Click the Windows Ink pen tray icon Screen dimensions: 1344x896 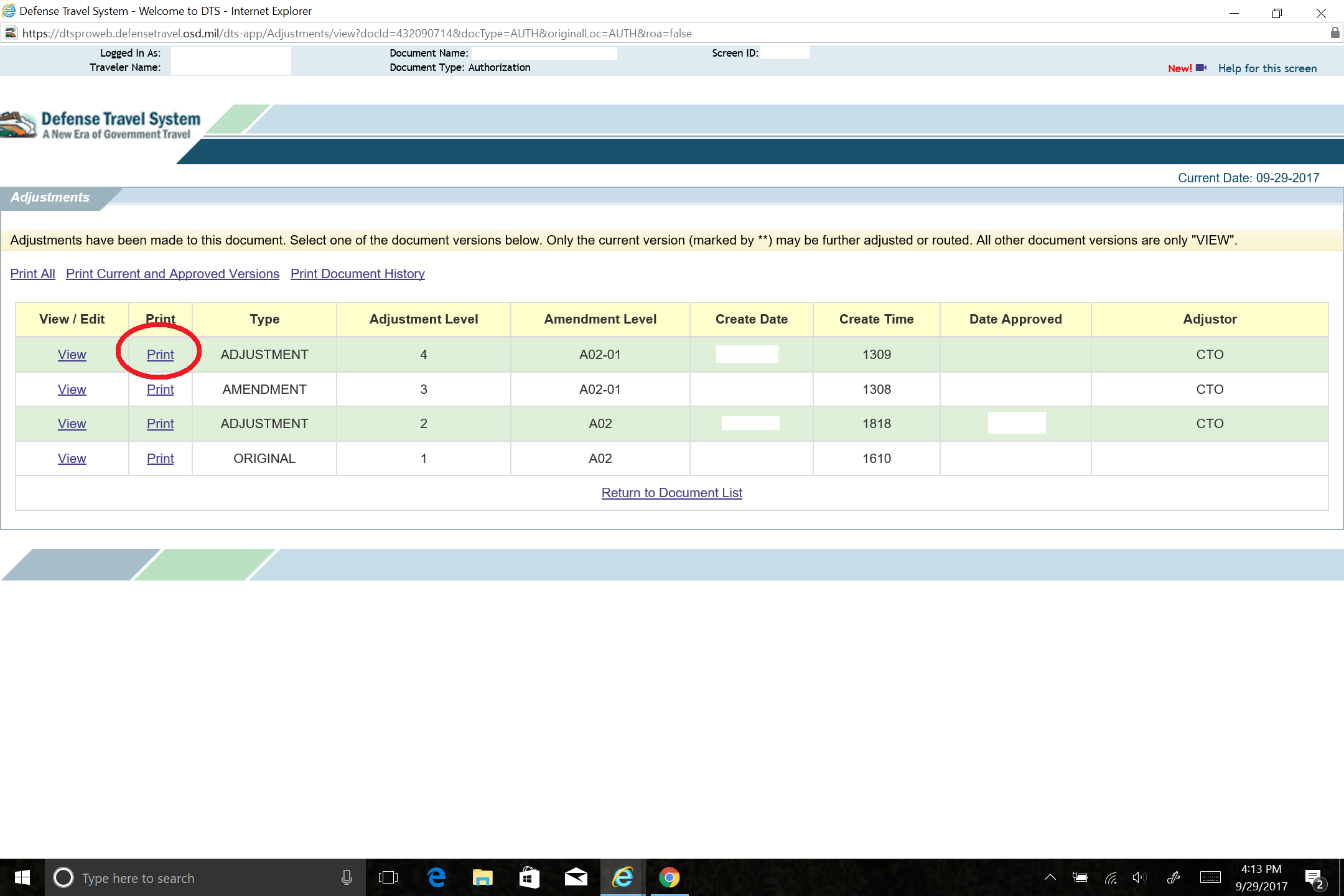coord(1173,877)
